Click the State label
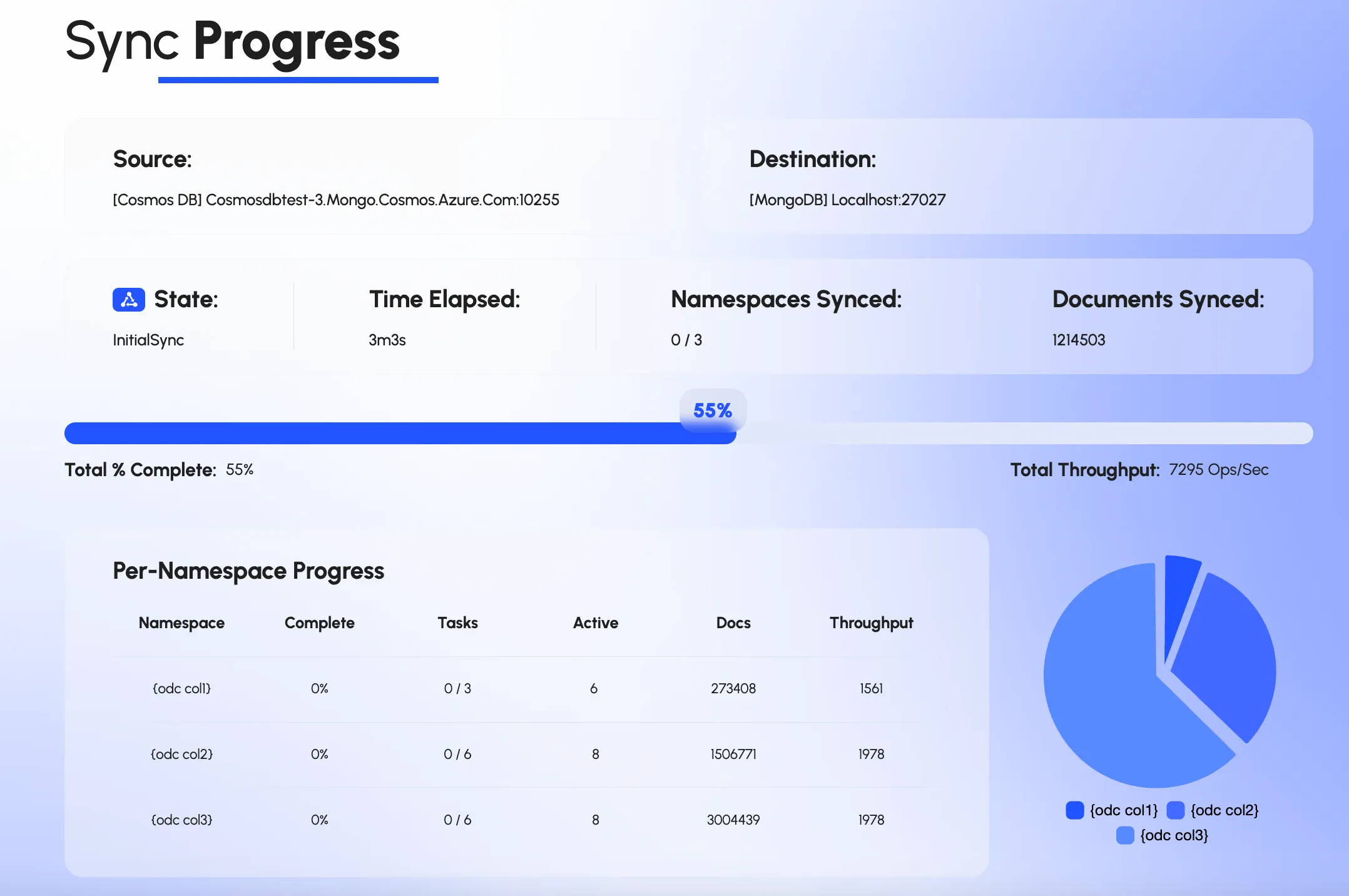 186,299
